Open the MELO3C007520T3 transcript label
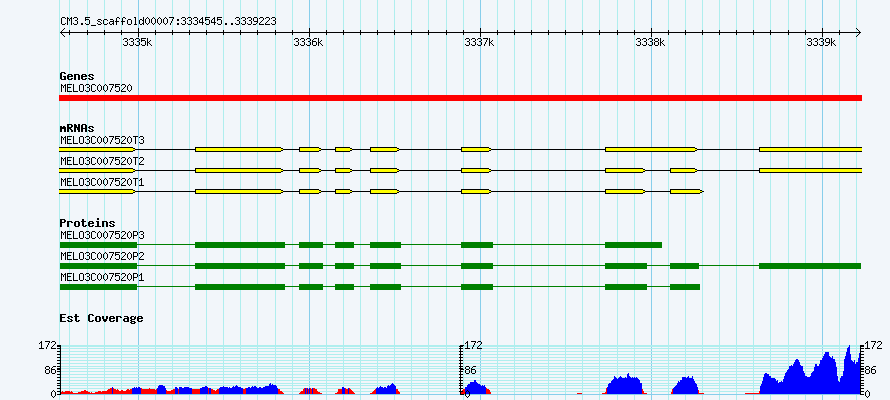This screenshot has height=400, width=890. tap(102, 140)
